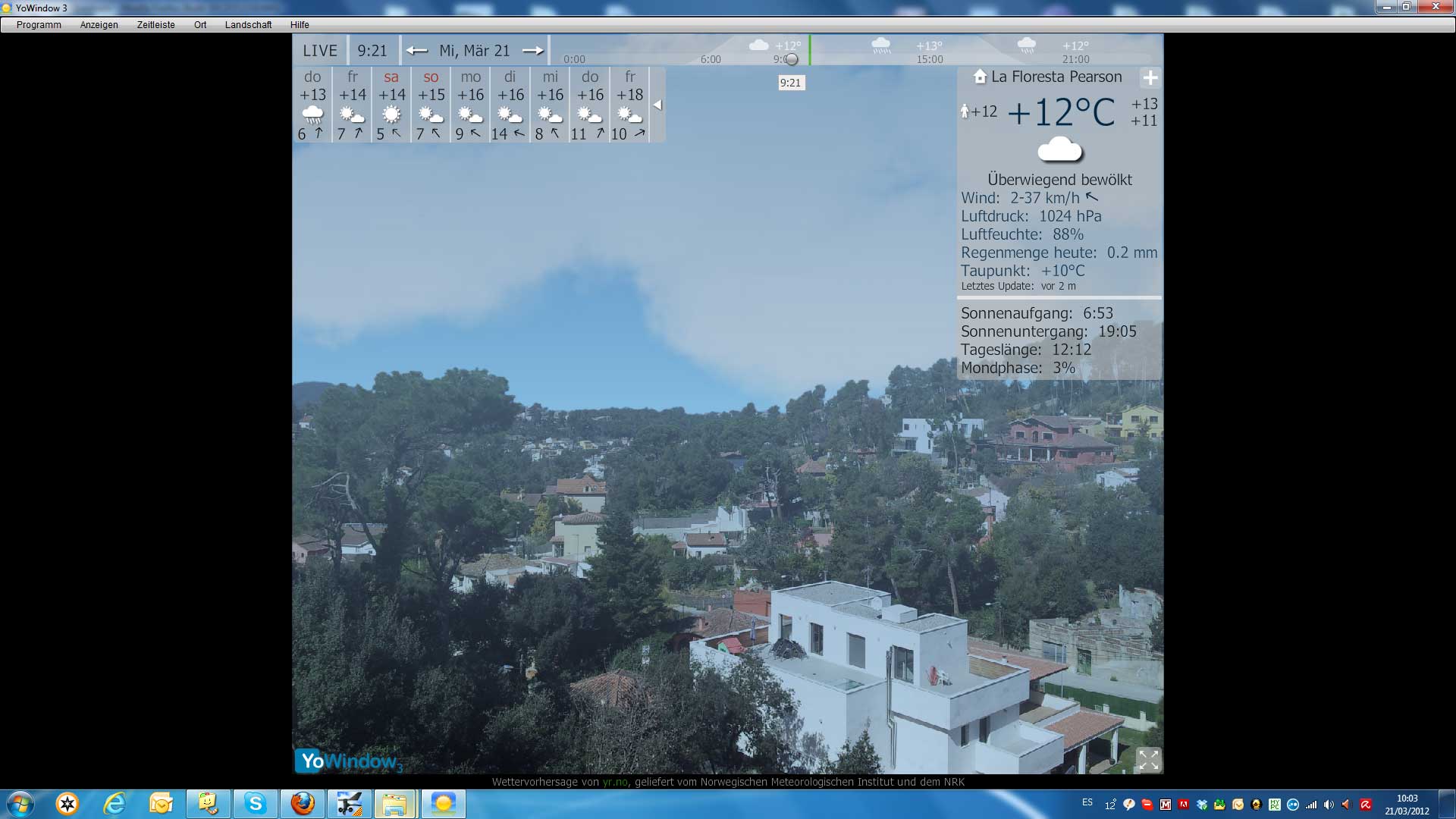Viewport: 1456px width, 819px height.
Task: Select Thursday's rainy forecast day 'do +13'
Action: click(x=312, y=105)
